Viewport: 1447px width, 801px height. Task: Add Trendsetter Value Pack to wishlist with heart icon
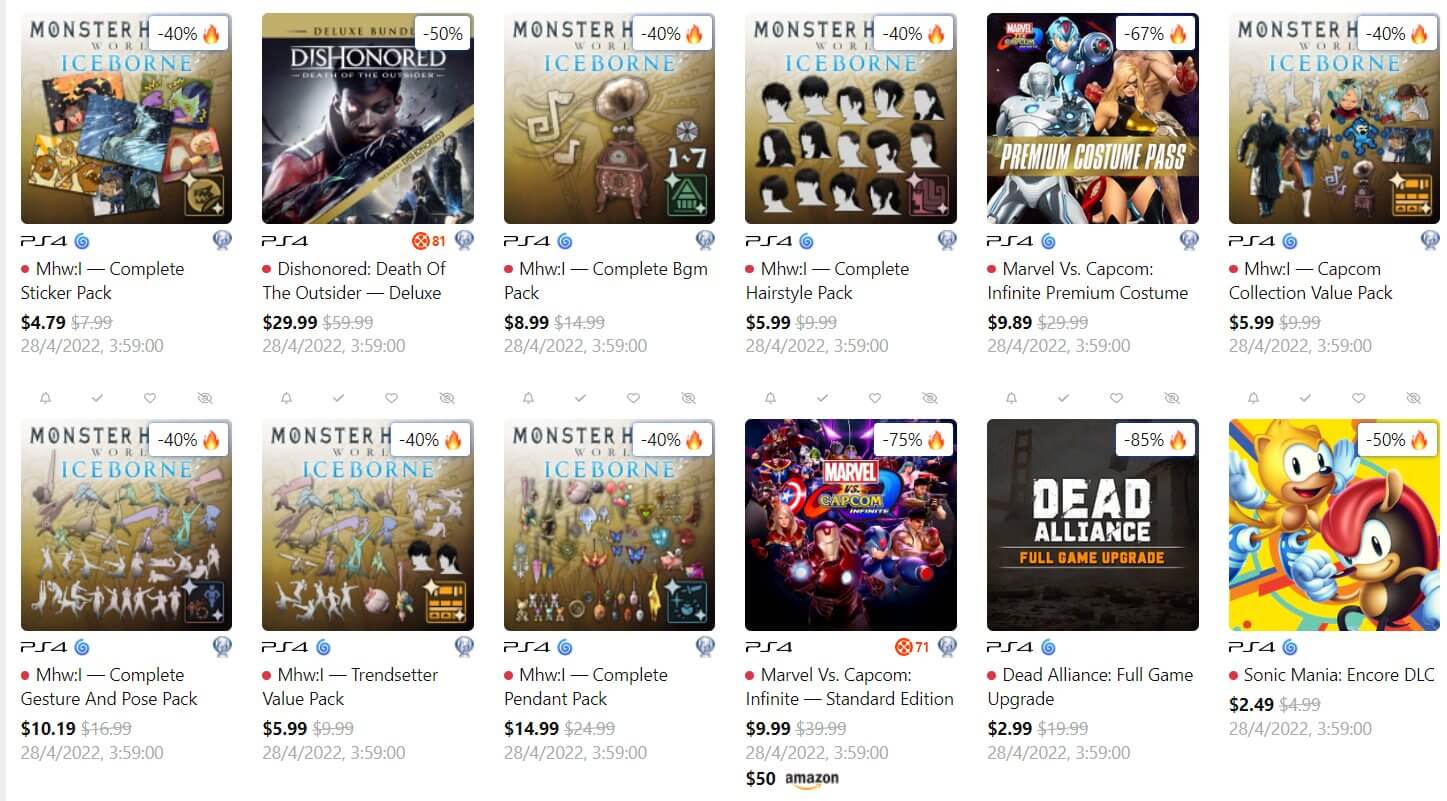point(391,398)
